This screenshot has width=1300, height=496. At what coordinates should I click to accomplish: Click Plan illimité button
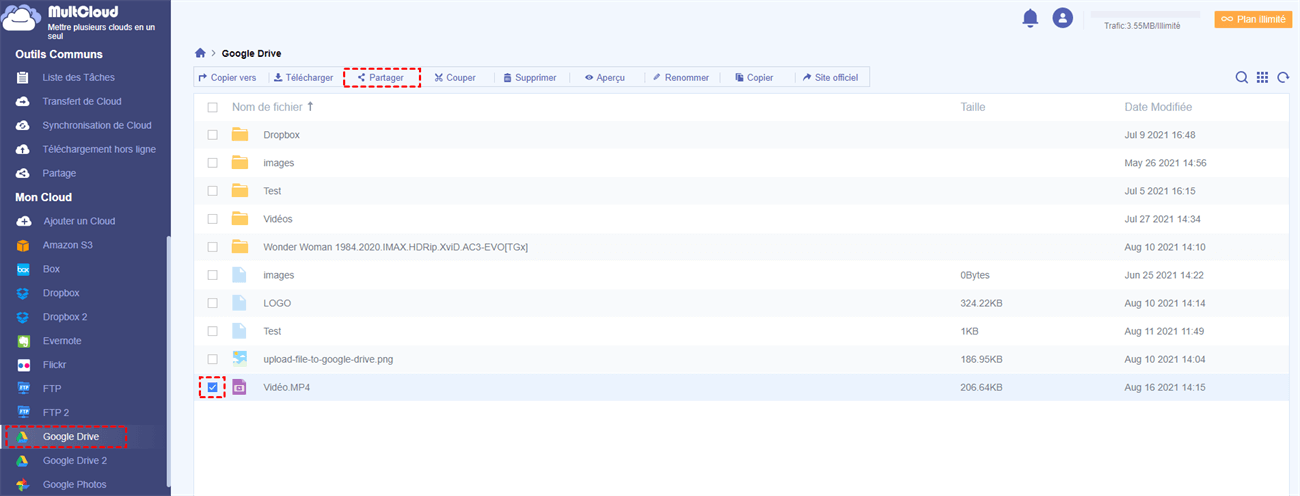tap(1253, 19)
